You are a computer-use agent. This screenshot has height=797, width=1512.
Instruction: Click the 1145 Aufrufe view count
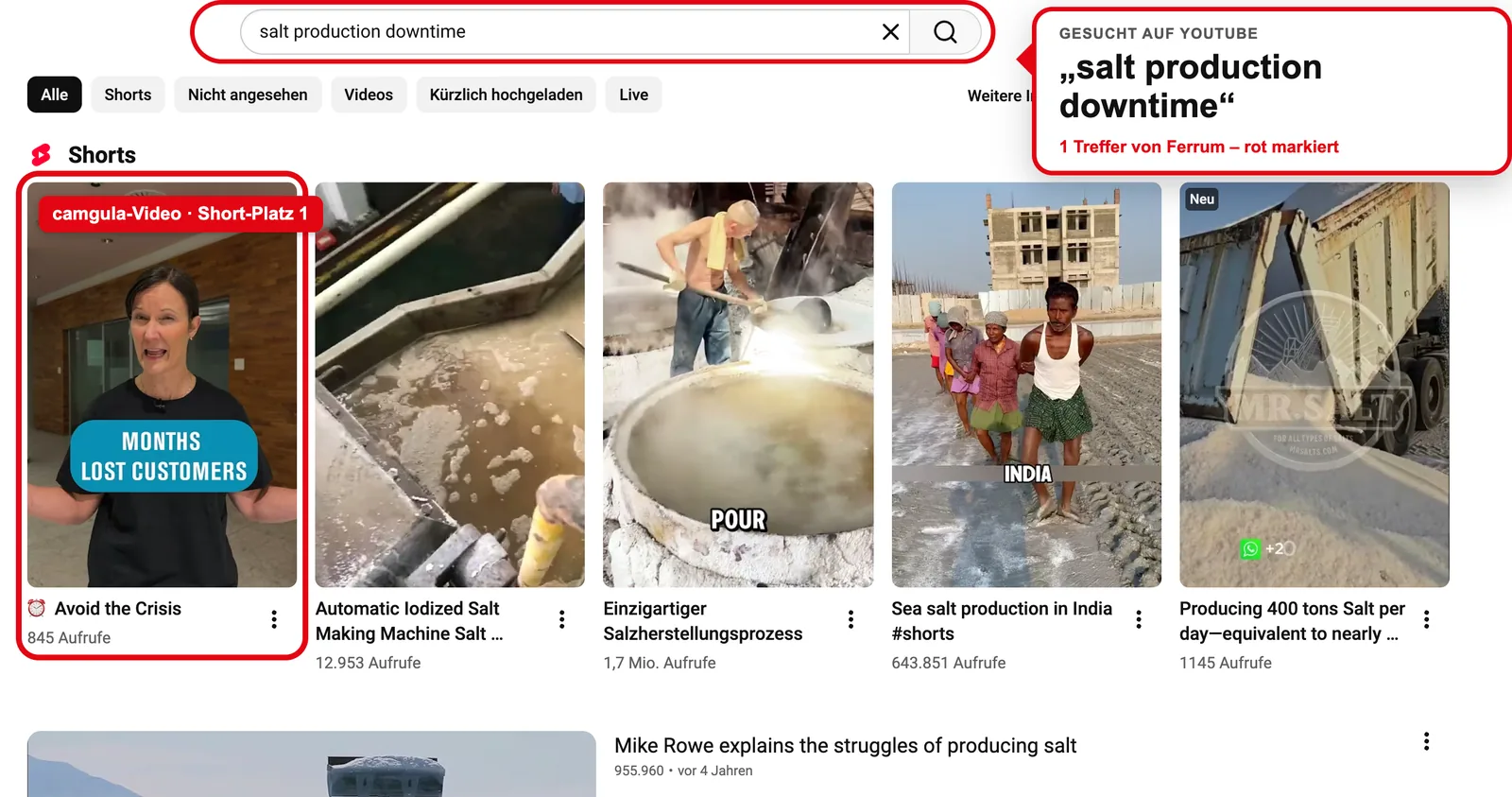1226,664
